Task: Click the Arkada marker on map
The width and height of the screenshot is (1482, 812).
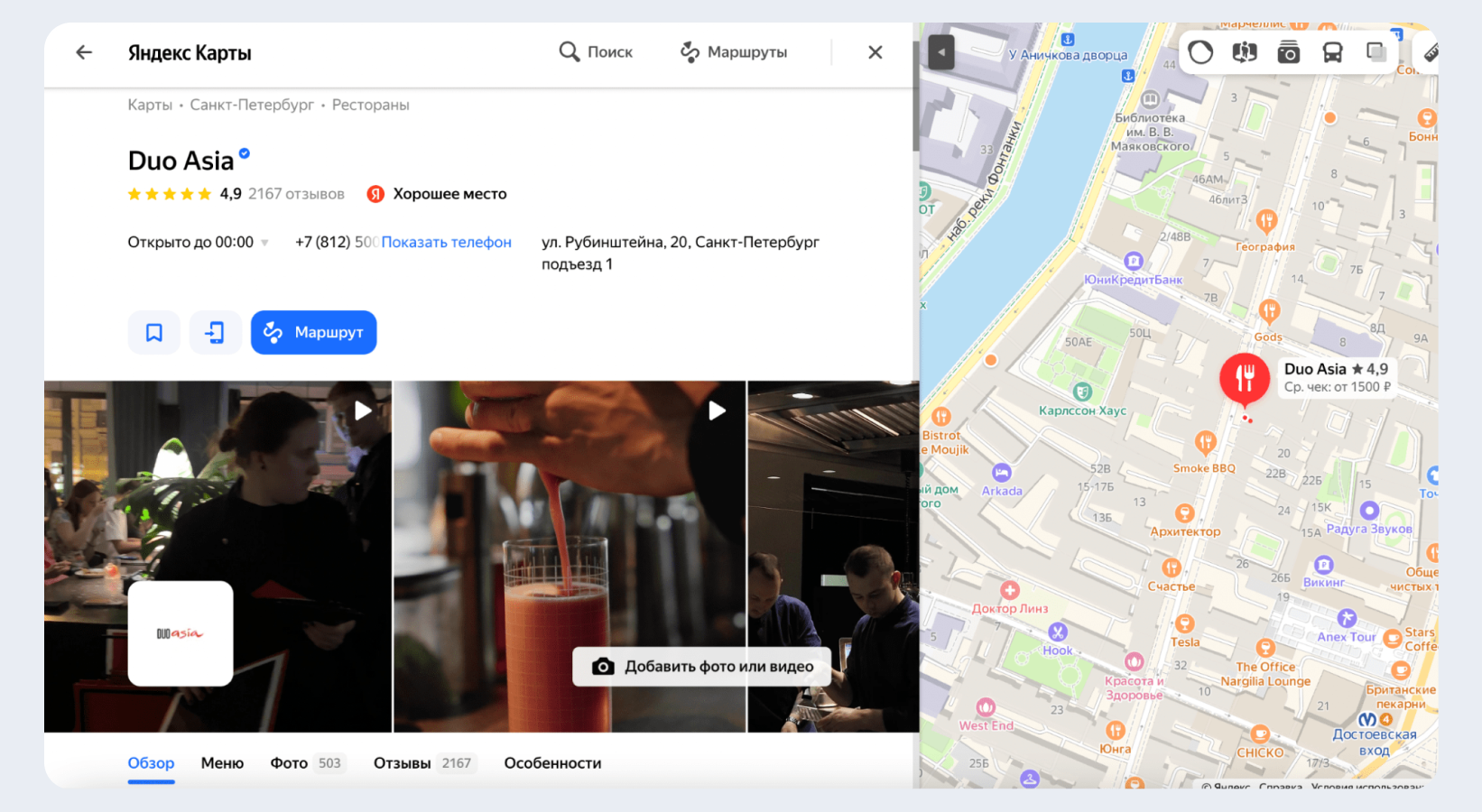Action: (x=1002, y=473)
